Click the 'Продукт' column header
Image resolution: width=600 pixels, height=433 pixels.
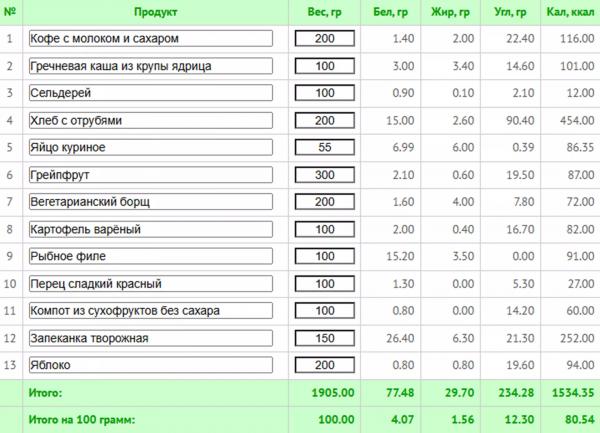click(155, 12)
